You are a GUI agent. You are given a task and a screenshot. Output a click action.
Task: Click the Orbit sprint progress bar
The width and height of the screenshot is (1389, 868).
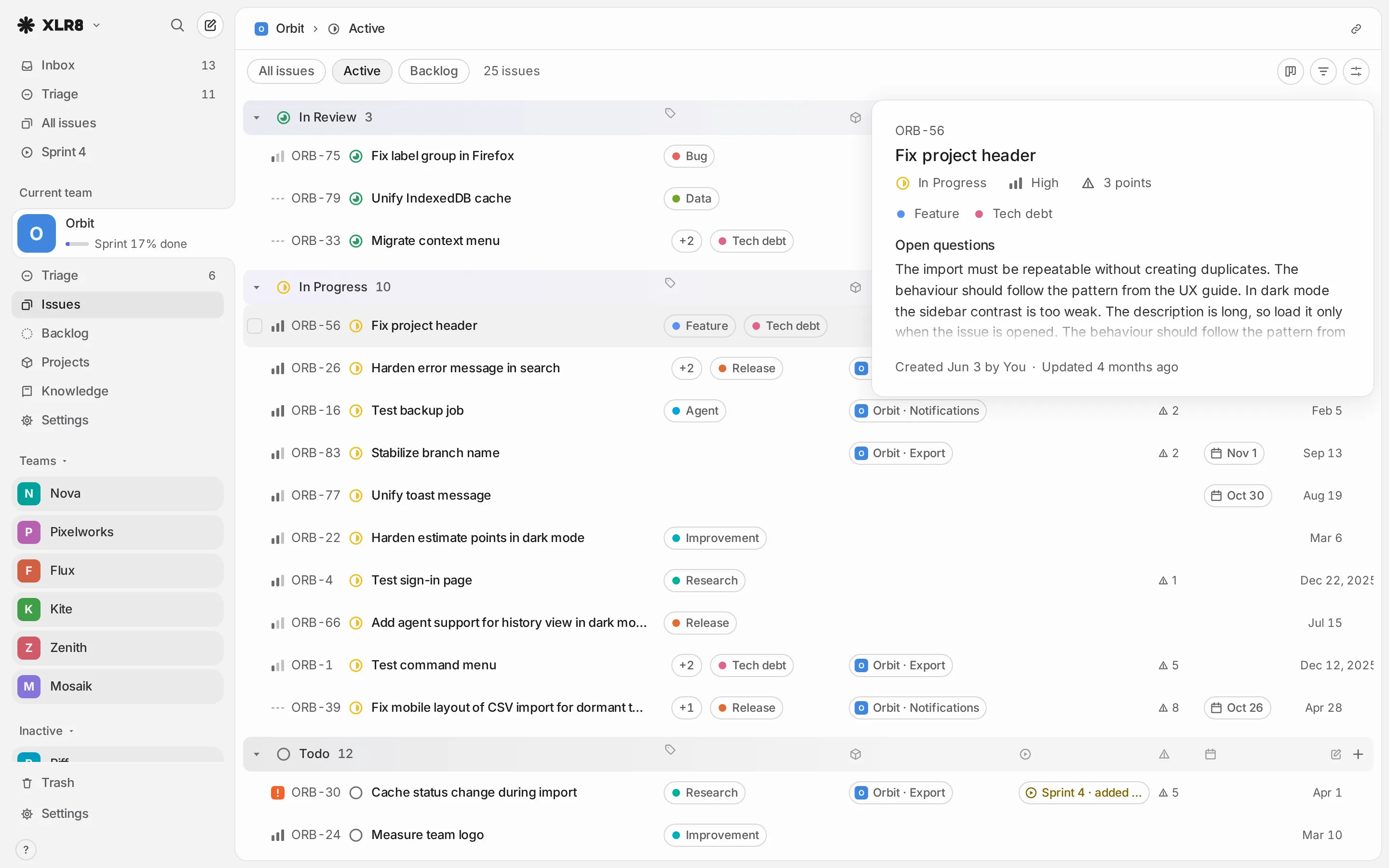click(x=77, y=244)
